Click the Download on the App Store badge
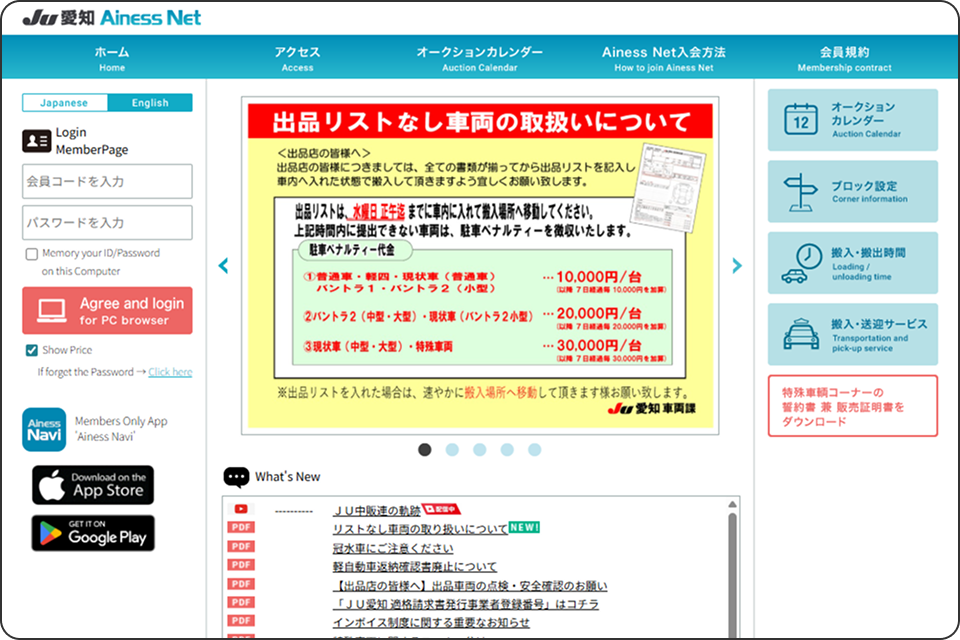The height and width of the screenshot is (640, 960). (x=93, y=485)
